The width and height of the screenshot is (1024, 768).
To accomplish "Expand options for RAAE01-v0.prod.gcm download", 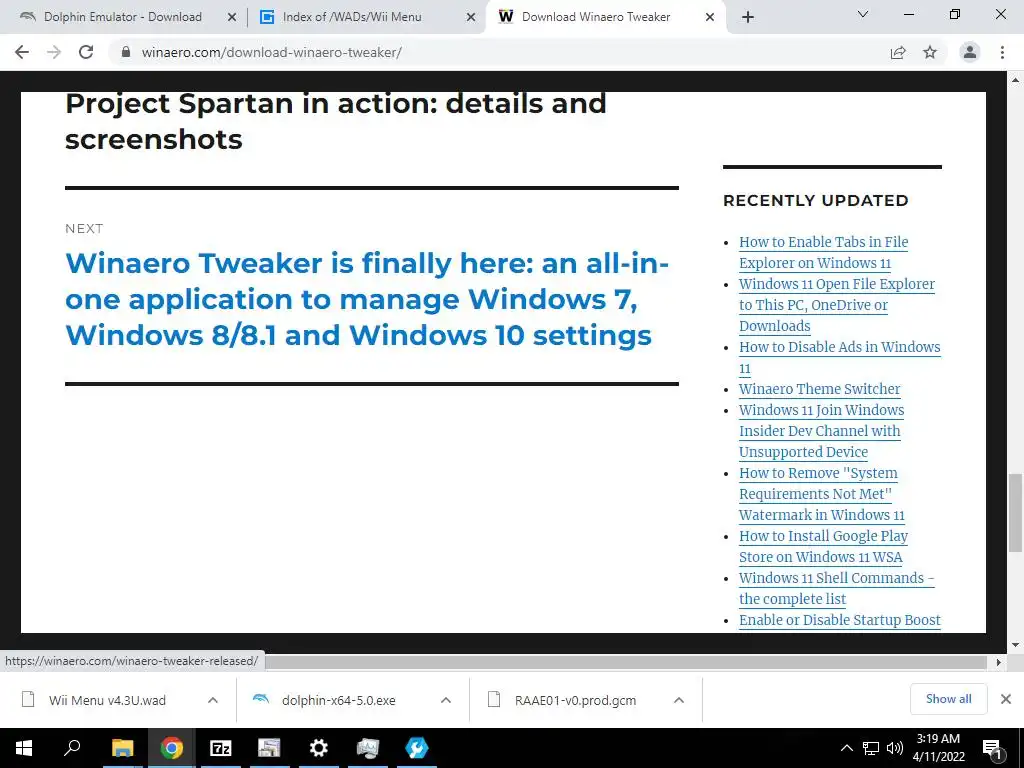I will pos(679,701).
